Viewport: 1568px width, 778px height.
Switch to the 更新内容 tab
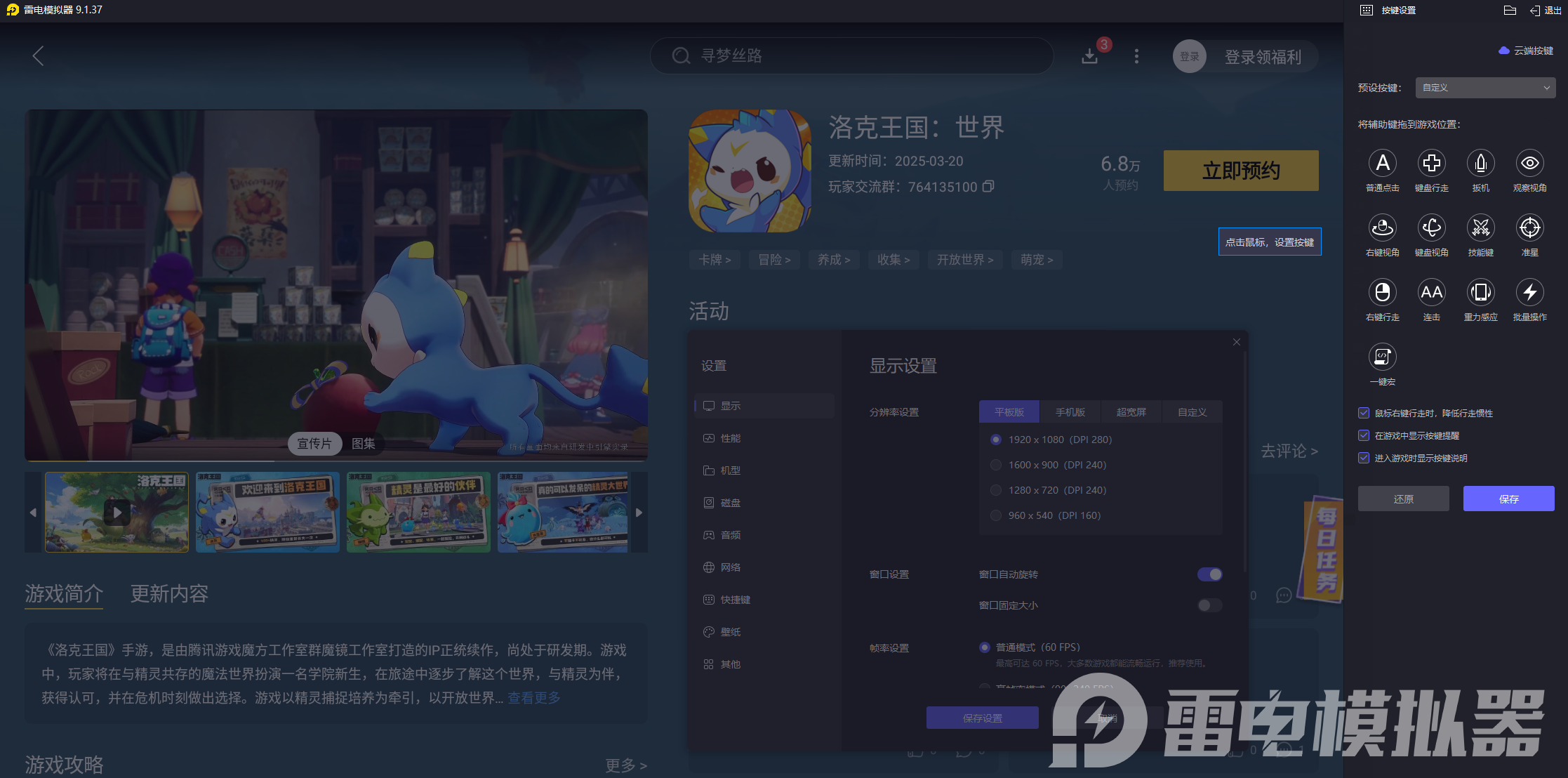(169, 594)
